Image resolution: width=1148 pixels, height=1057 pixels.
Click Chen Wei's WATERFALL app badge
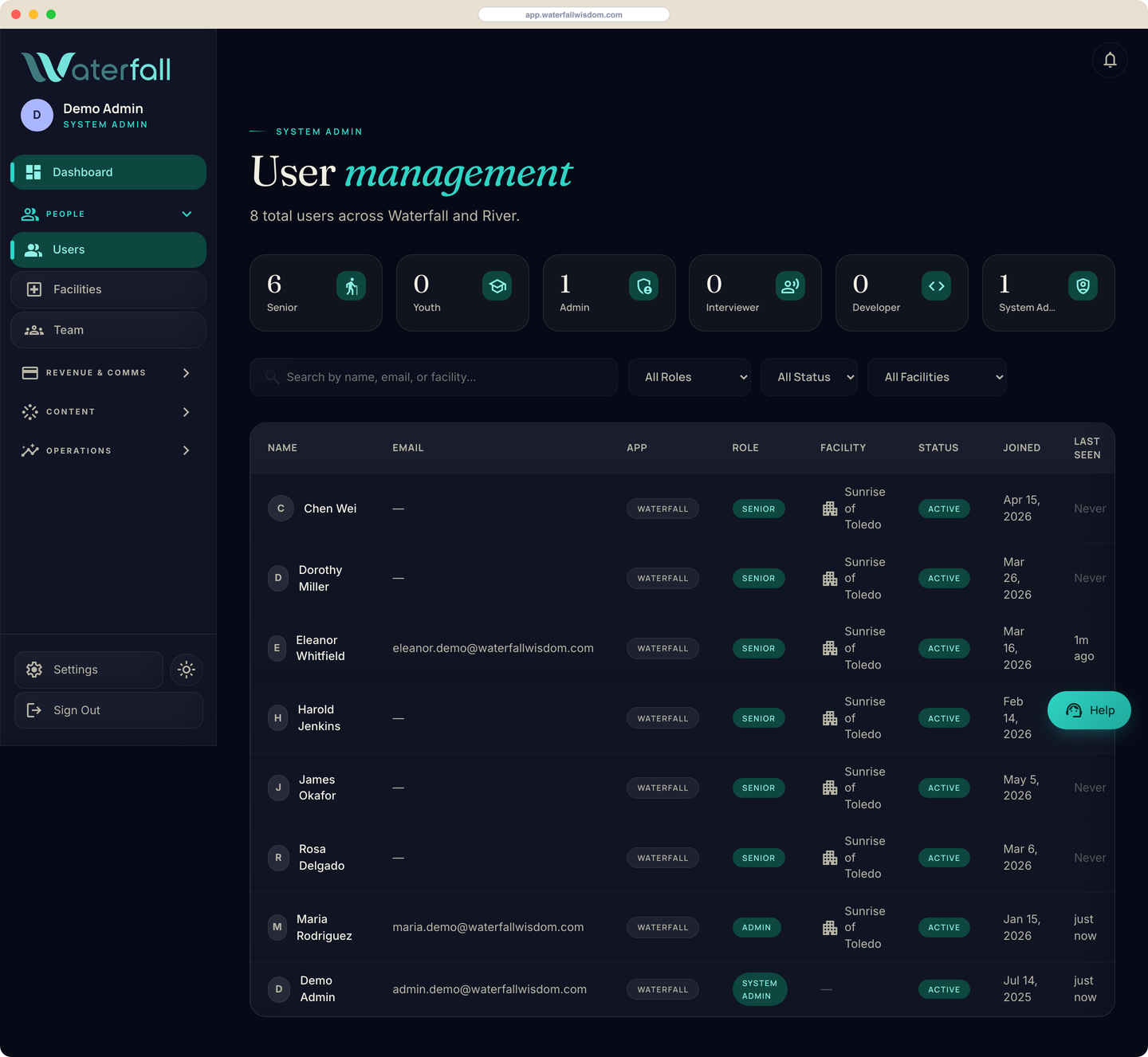pyautogui.click(x=662, y=509)
